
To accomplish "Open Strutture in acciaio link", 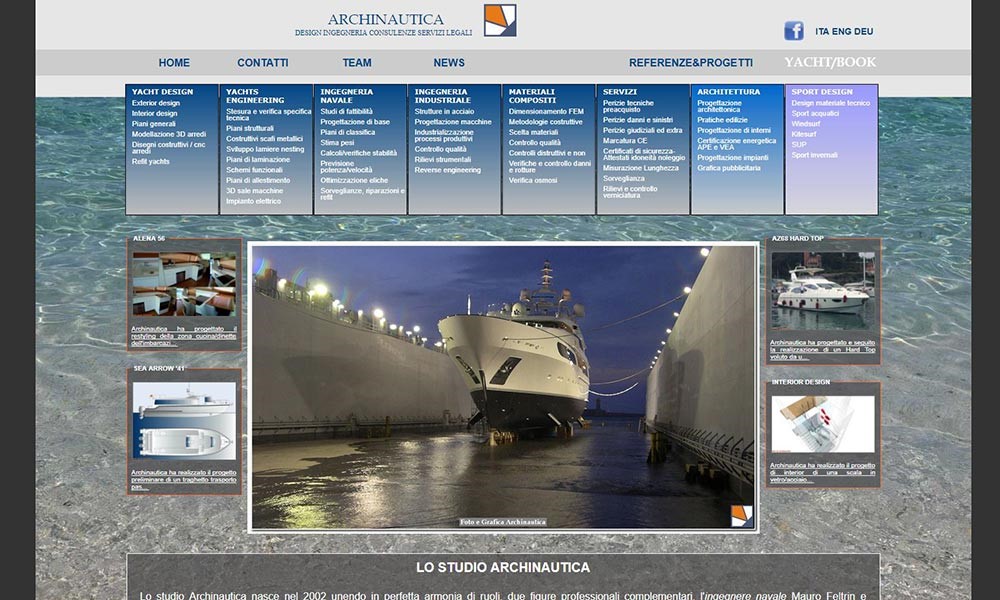I will 445,111.
